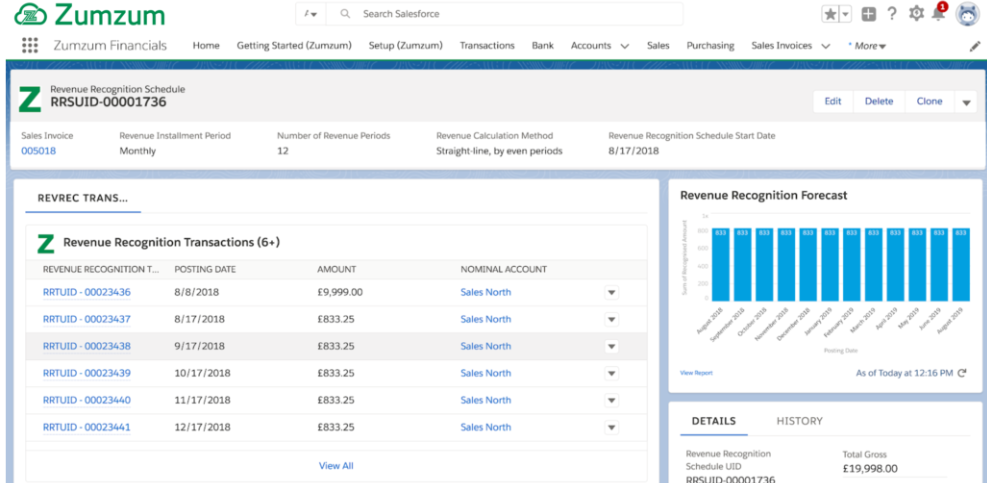Open the Transactions tab

pos(487,45)
